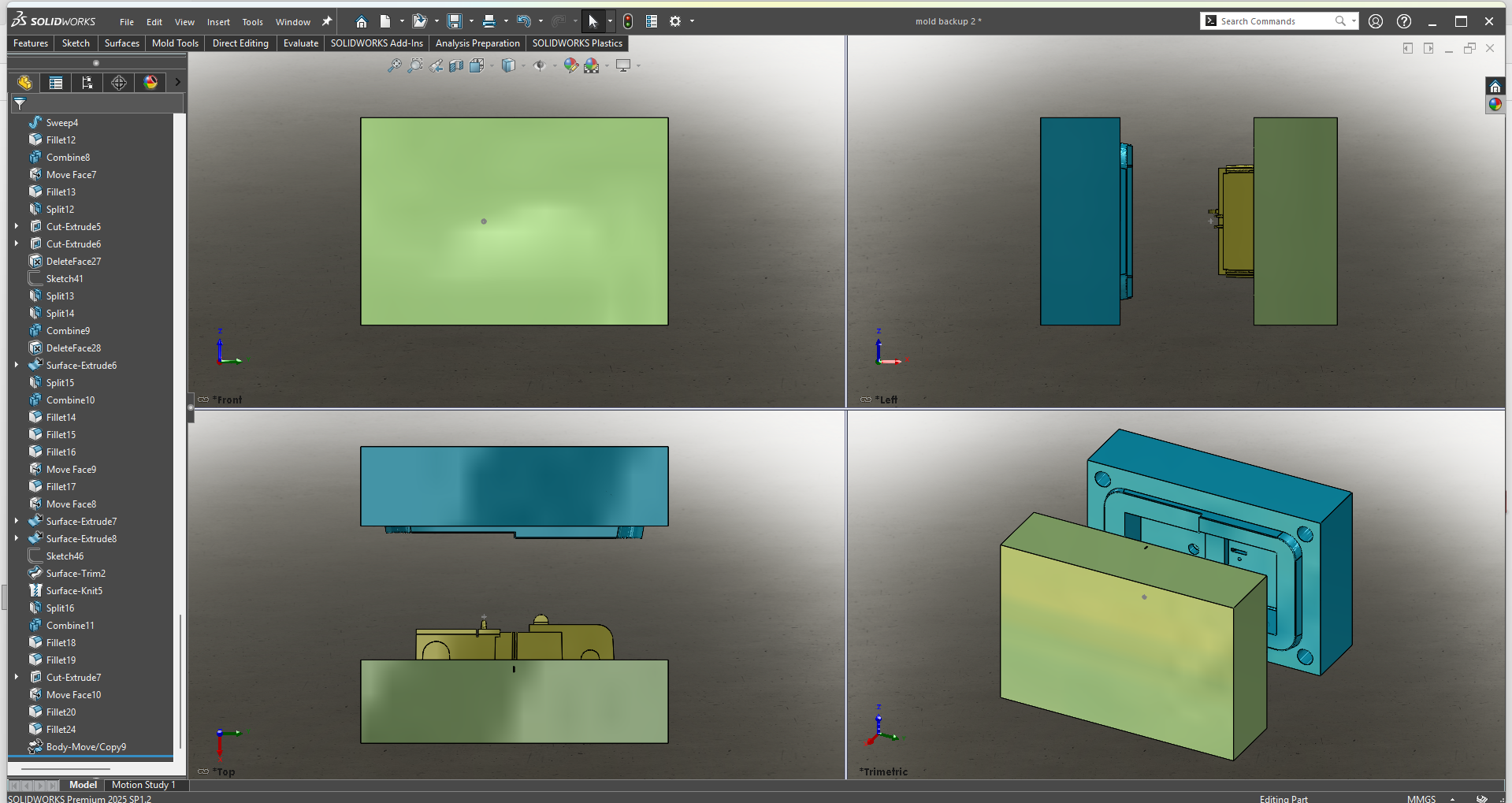This screenshot has width=1512, height=803.
Task: Expand the Surface-Extrude7 feature node
Action: tap(17, 521)
